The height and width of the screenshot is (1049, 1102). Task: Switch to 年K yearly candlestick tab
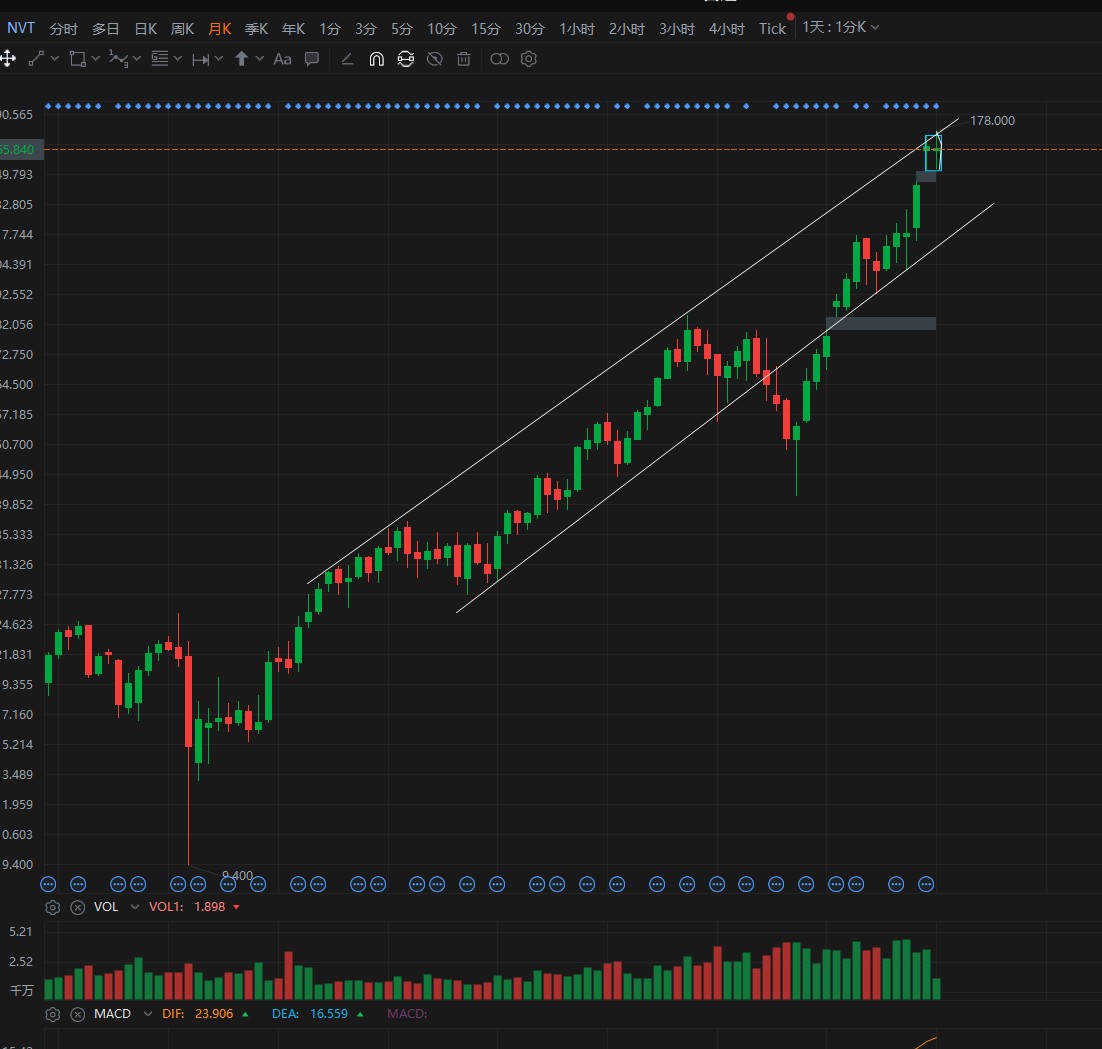pos(293,29)
